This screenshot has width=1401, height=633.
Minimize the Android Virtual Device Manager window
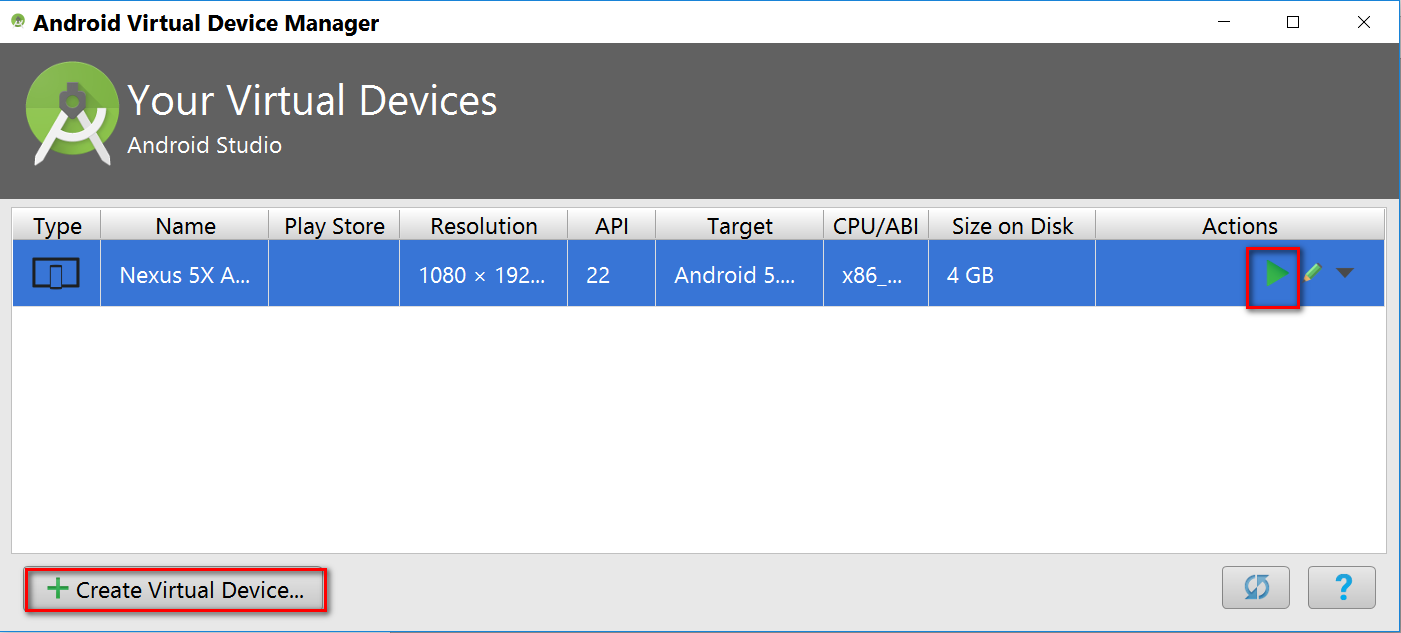click(x=1223, y=22)
